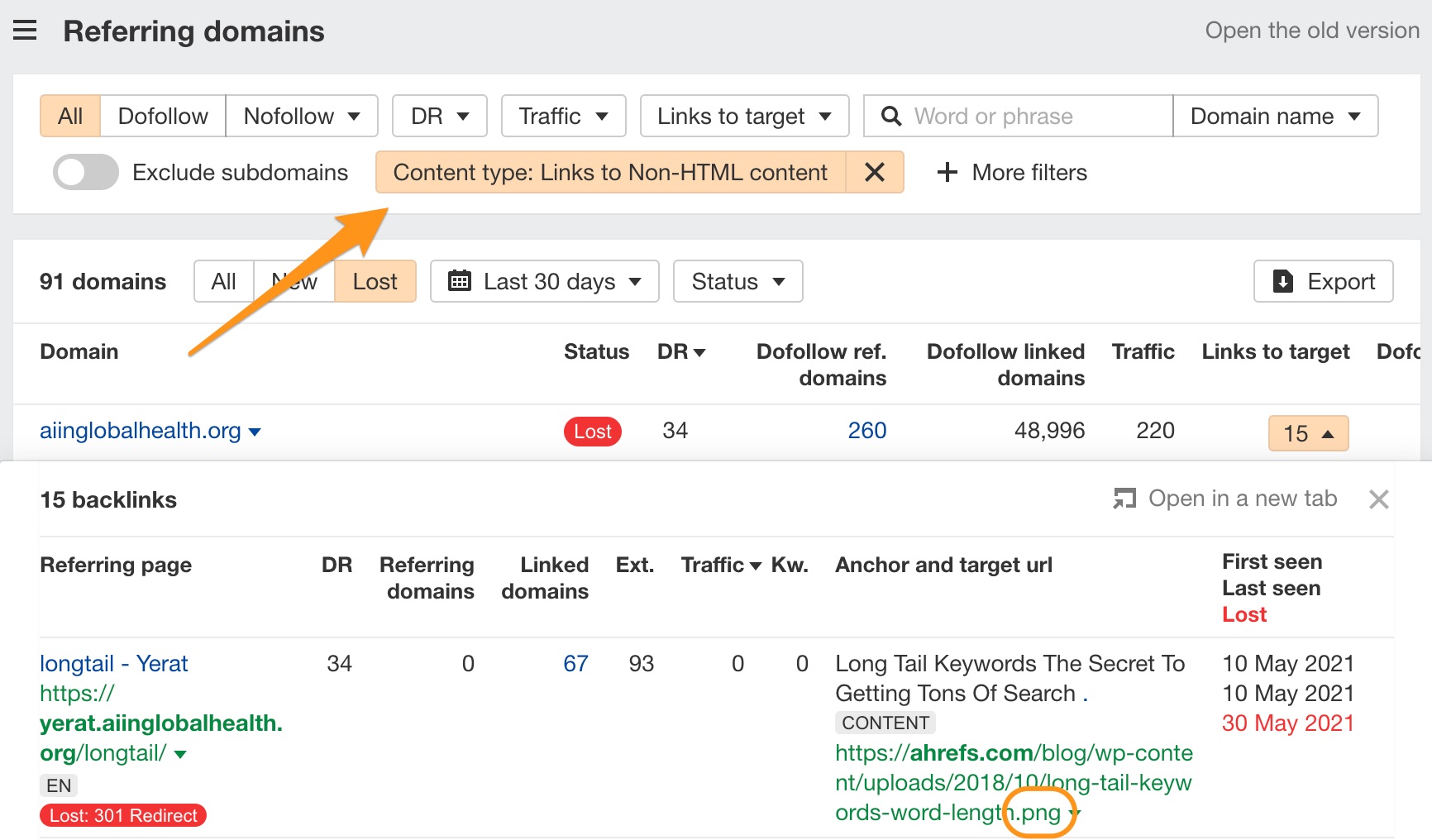Open the hamburger menu icon
1432x840 pixels.
pyautogui.click(x=25, y=31)
